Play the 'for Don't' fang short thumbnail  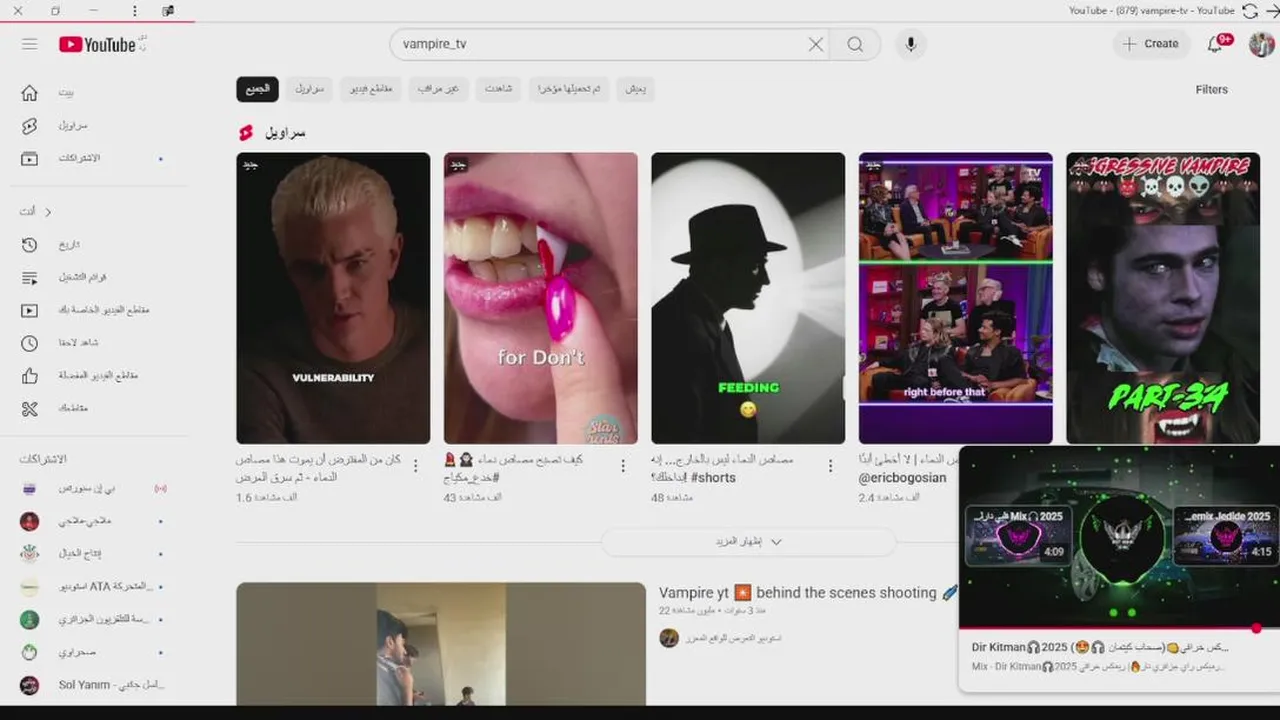pyautogui.click(x=540, y=298)
